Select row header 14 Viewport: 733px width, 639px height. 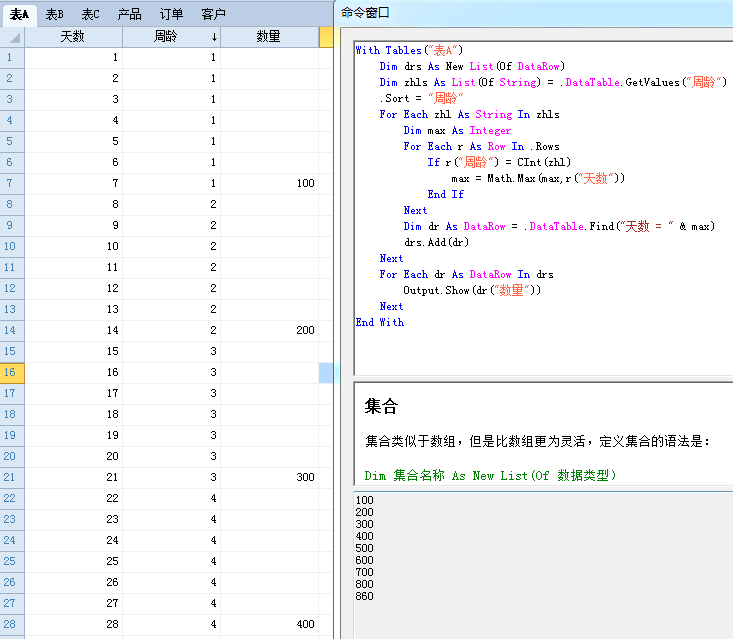point(12,330)
